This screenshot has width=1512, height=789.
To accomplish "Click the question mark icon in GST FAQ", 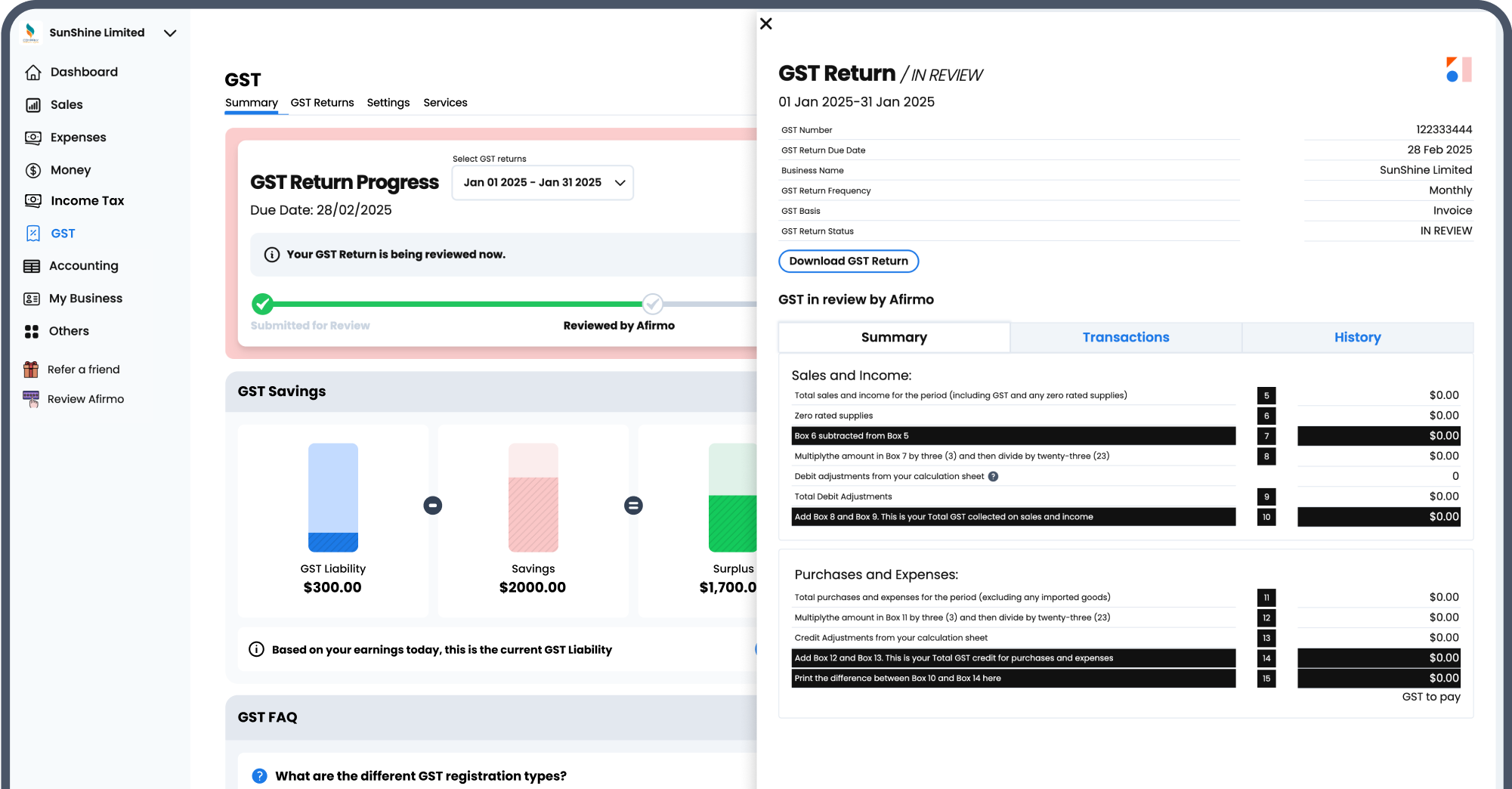I will (x=259, y=775).
